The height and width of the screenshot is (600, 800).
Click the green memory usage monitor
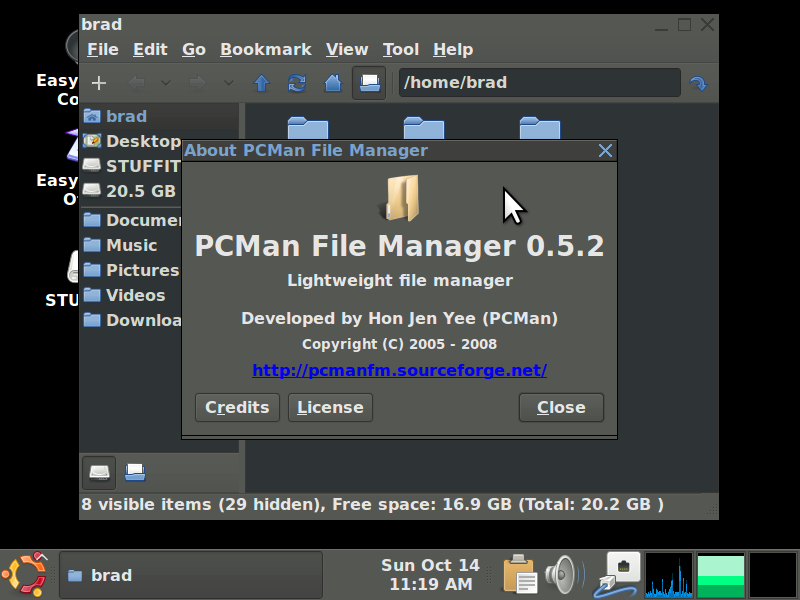(721, 575)
